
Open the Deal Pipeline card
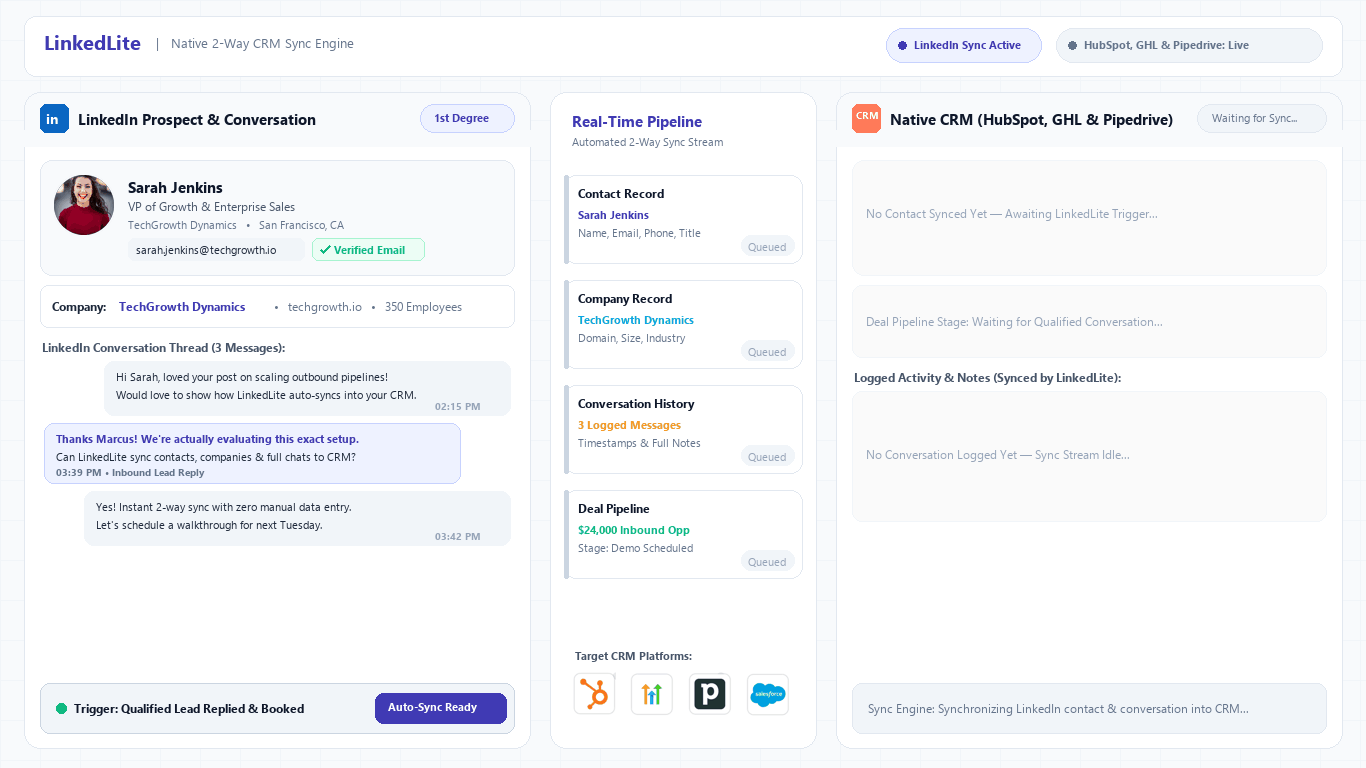point(684,535)
